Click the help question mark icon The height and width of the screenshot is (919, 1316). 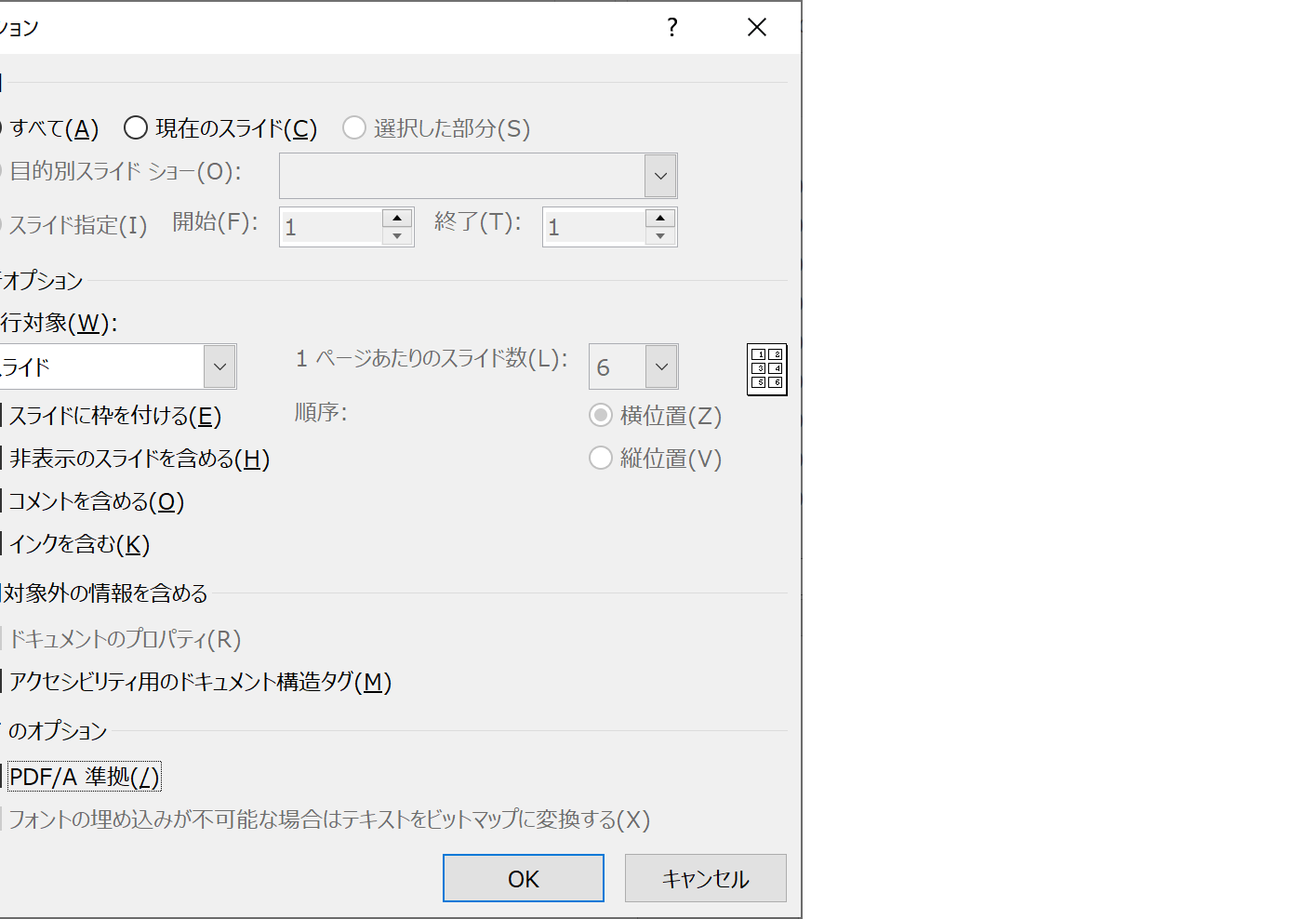pos(672,28)
